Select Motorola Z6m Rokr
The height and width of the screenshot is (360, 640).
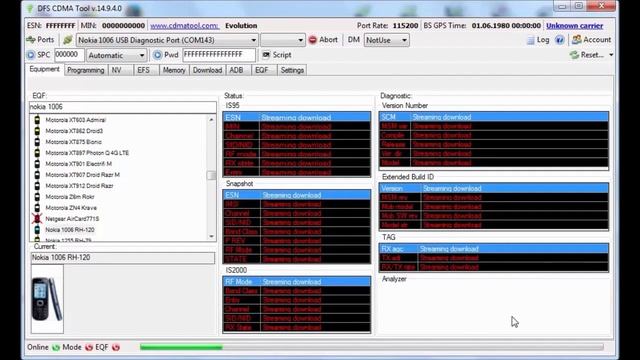(70, 197)
